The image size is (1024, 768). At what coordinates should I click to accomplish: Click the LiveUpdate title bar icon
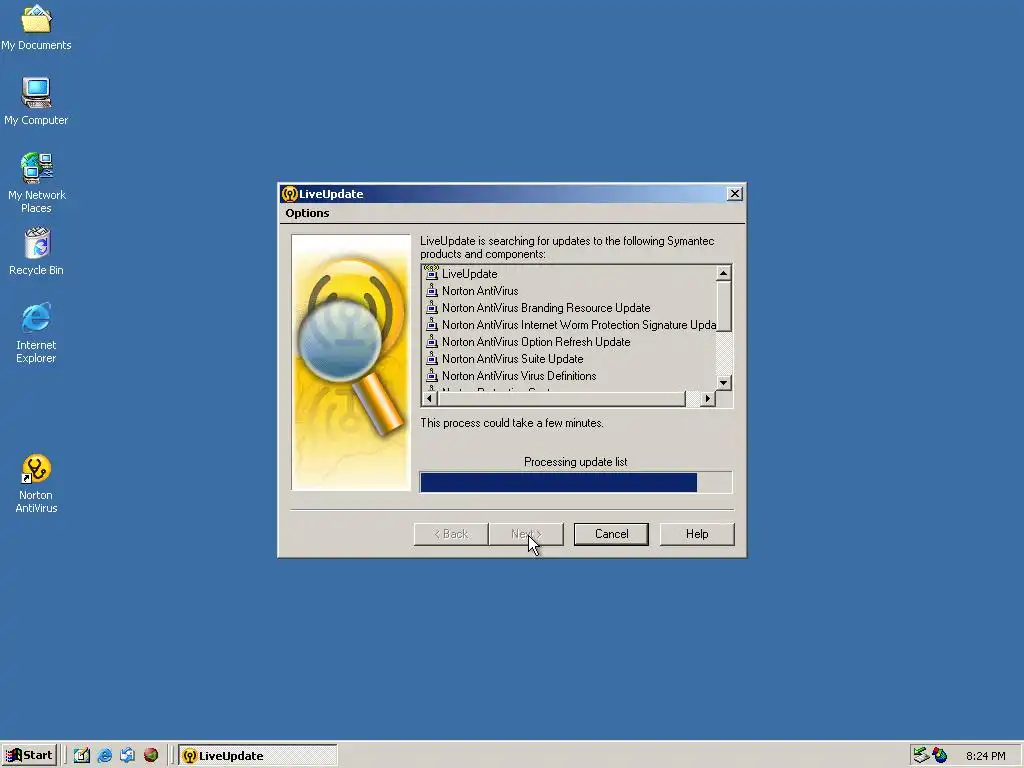click(x=289, y=194)
